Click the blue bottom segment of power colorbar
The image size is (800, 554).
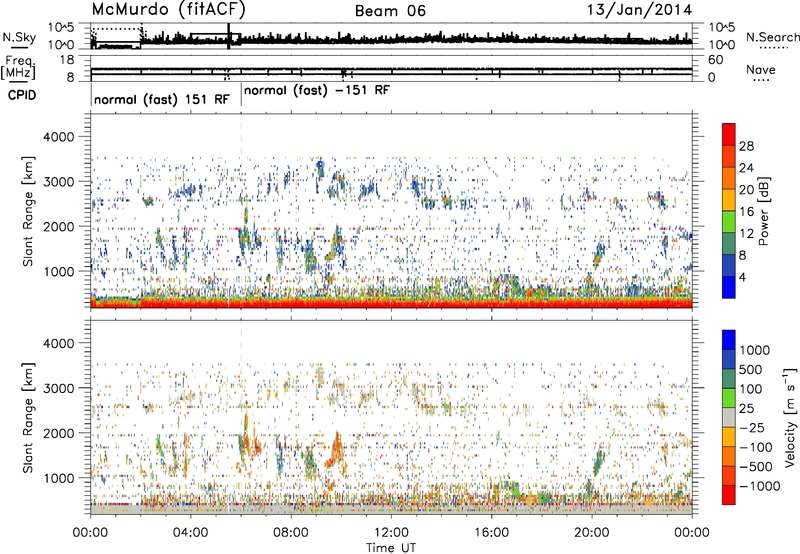coord(729,289)
